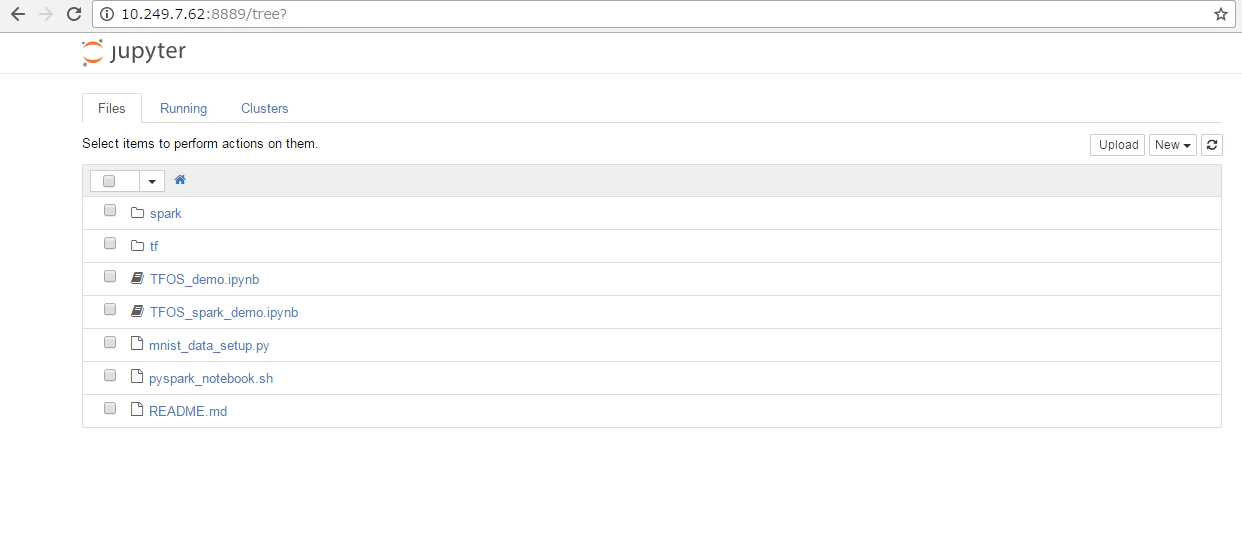Image resolution: width=1242 pixels, height=549 pixels.
Task: Check the box next to spark folder
Action: click(110, 211)
